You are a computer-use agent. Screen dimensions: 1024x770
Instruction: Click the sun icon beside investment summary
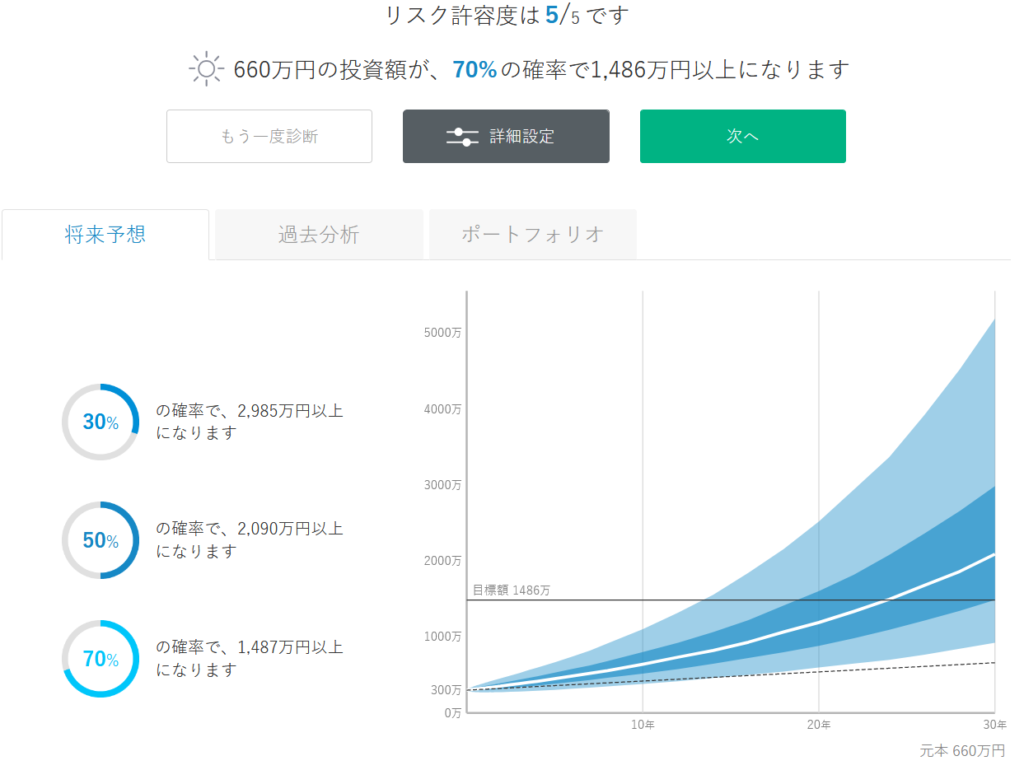pyautogui.click(x=204, y=69)
